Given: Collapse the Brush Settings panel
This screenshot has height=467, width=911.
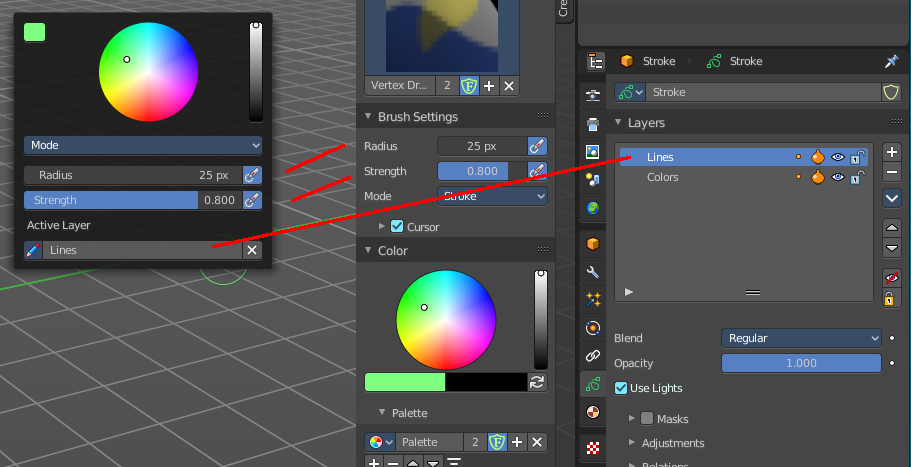Looking at the screenshot, I should [368, 116].
